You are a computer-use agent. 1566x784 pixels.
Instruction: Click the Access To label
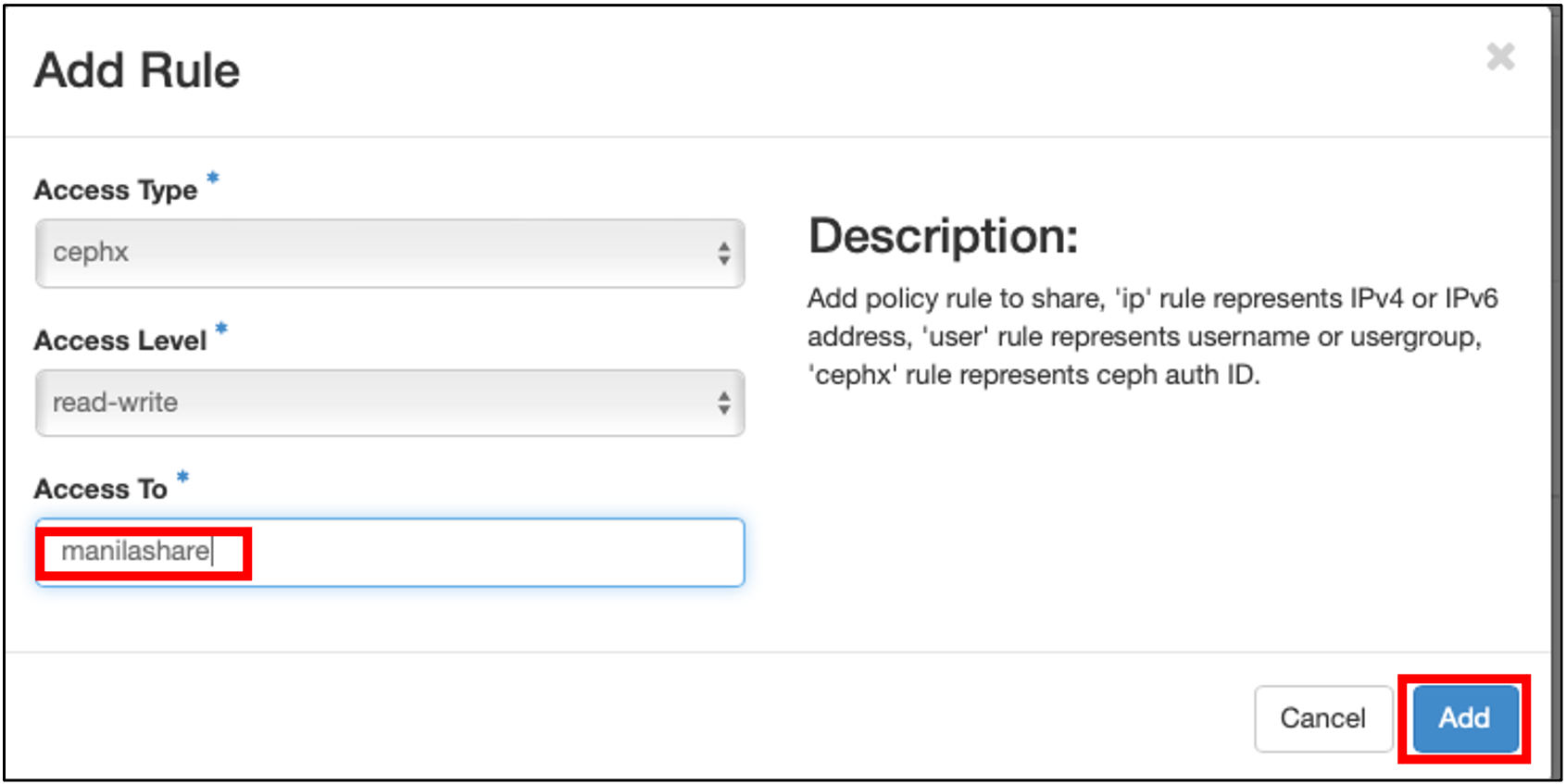[x=101, y=489]
